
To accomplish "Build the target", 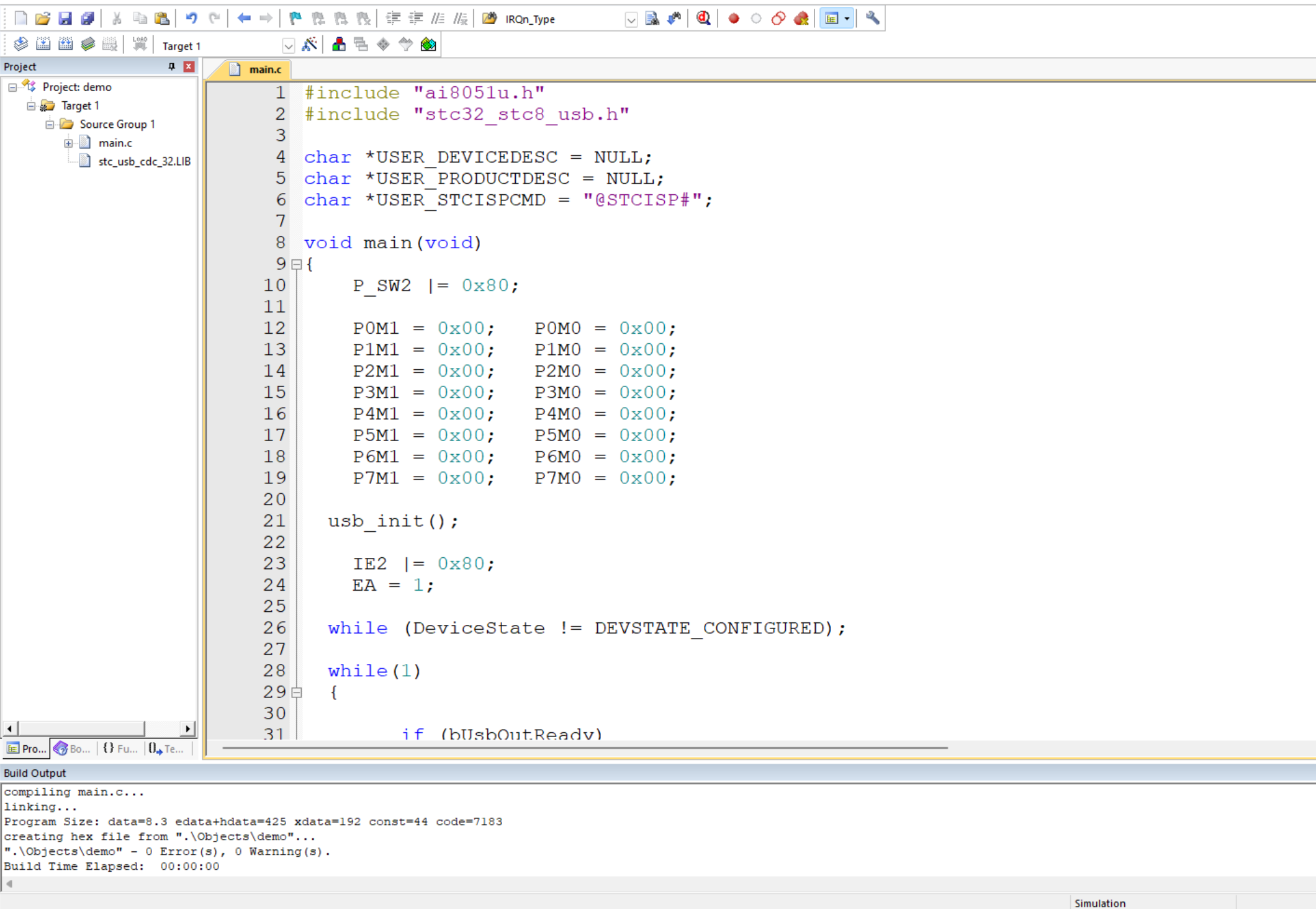I will tap(43, 45).
